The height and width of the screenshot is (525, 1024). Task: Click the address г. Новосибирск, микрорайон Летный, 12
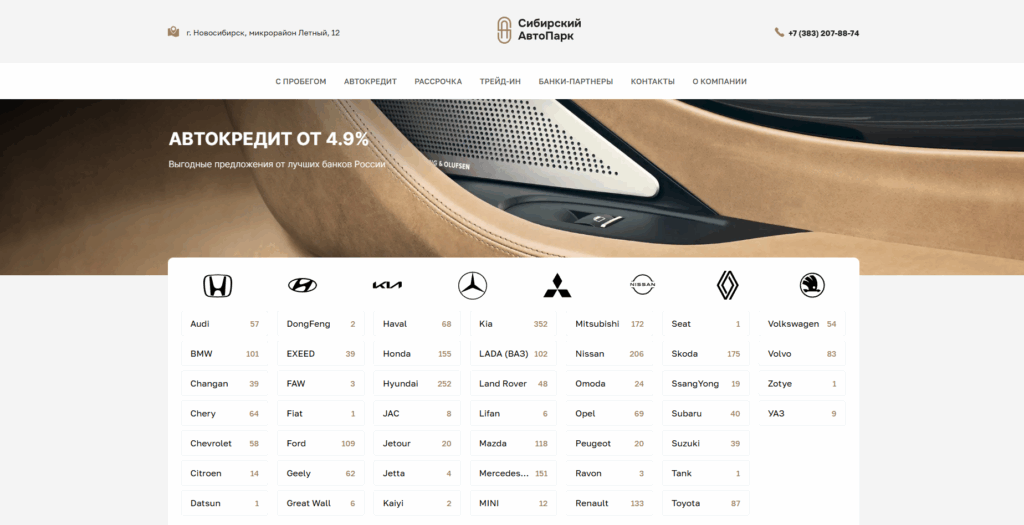[x=263, y=33]
